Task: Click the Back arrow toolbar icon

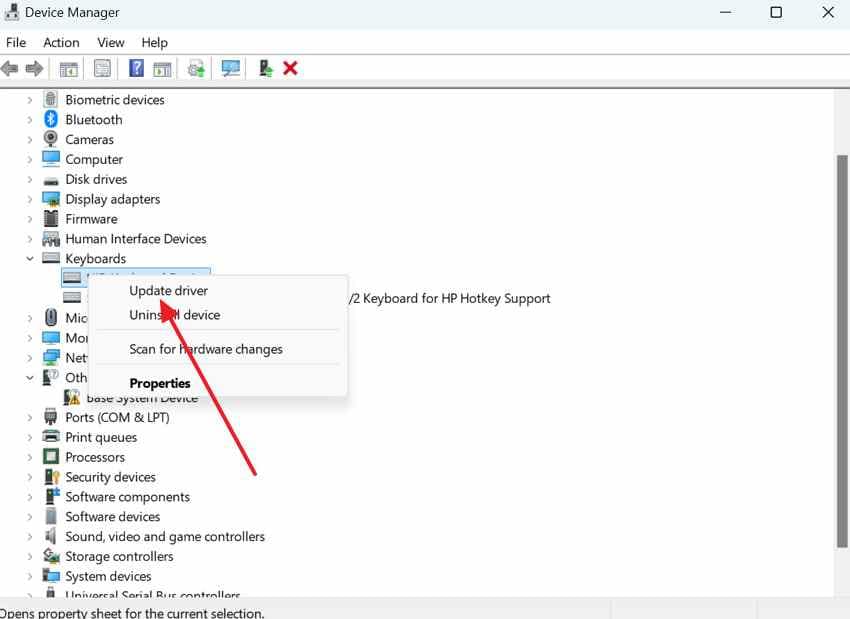Action: tap(10, 68)
